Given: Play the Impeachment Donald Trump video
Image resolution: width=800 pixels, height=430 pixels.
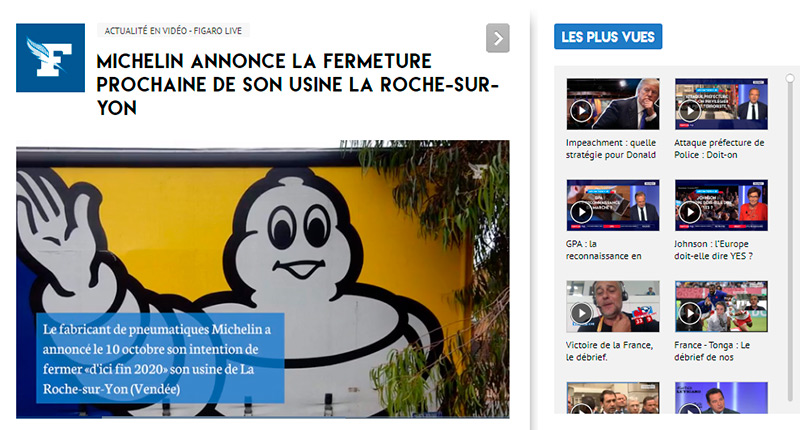Looking at the screenshot, I should [613, 104].
